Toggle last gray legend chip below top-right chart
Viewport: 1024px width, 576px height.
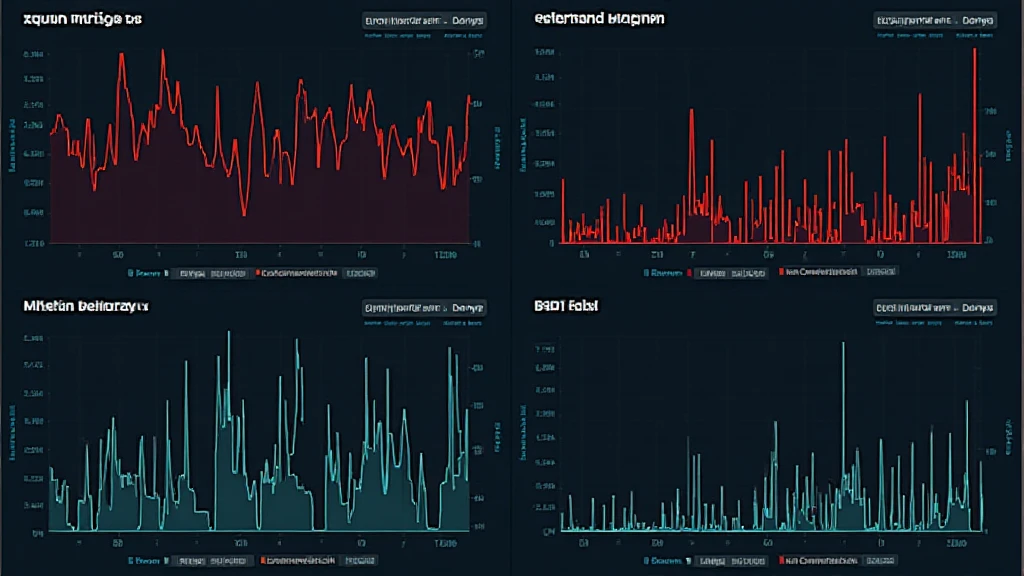click(881, 271)
